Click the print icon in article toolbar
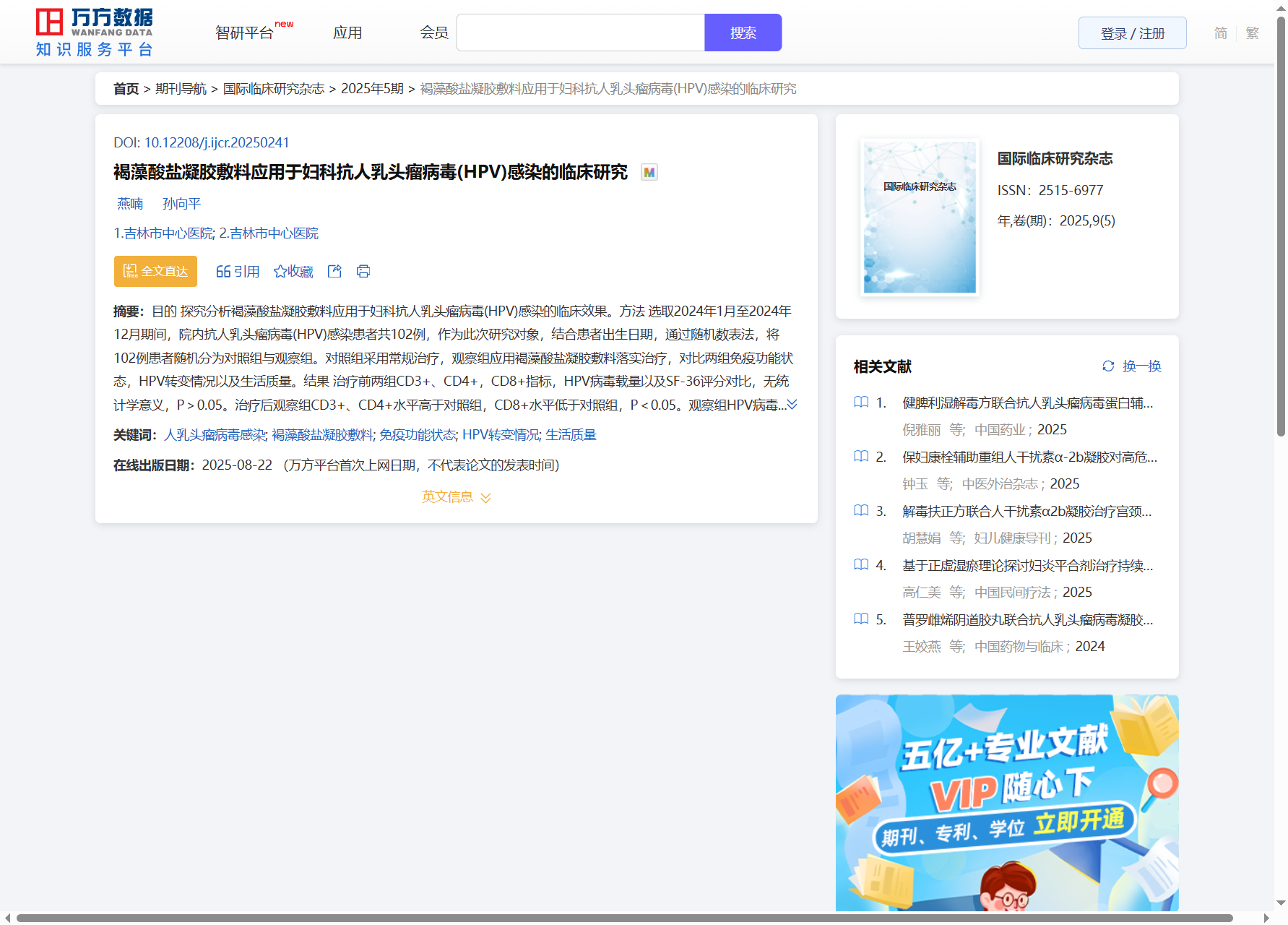The height and width of the screenshot is (925, 1288). (x=363, y=272)
